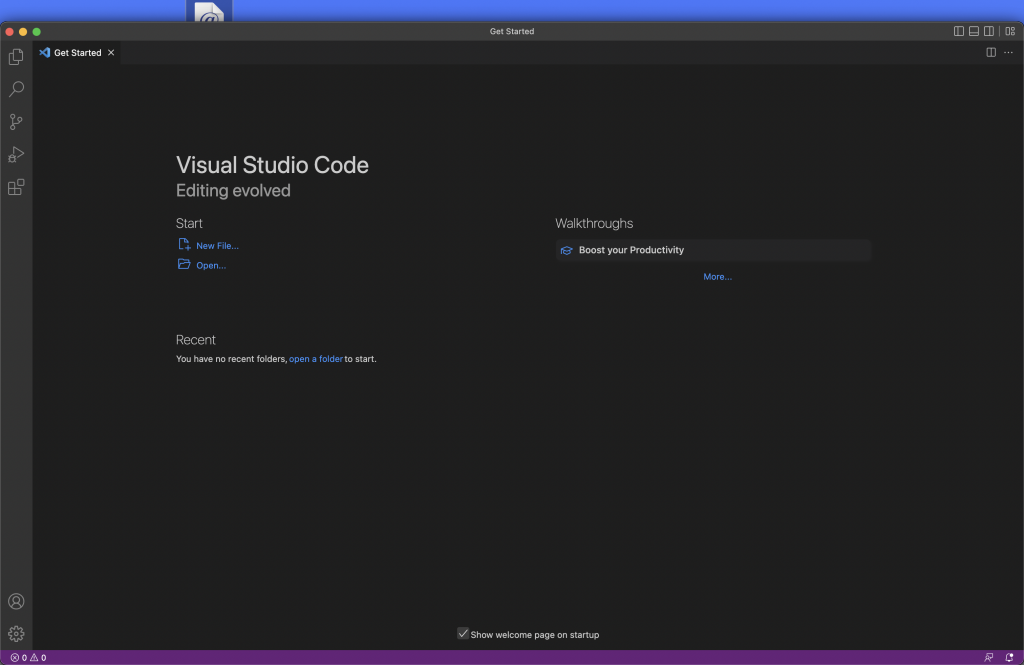Open the Run and Debug view
Viewport: 1024px width, 665px height.
pyautogui.click(x=16, y=155)
